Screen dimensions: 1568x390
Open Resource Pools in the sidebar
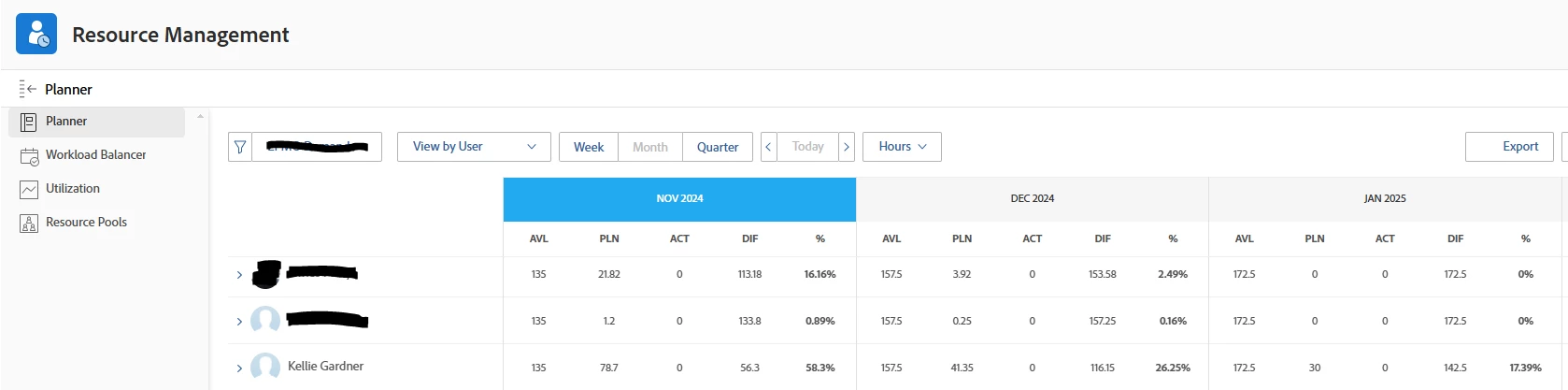tap(96, 223)
